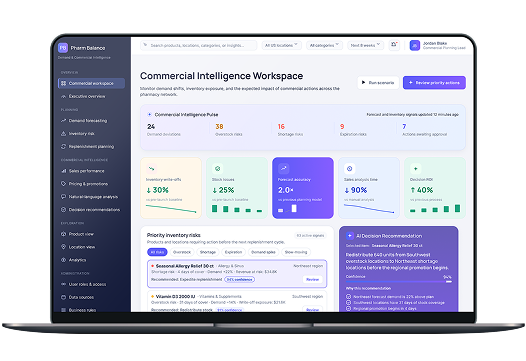Viewport: 526px width, 361px height.
Task: Open the All US locations dropdown
Action: point(281,45)
